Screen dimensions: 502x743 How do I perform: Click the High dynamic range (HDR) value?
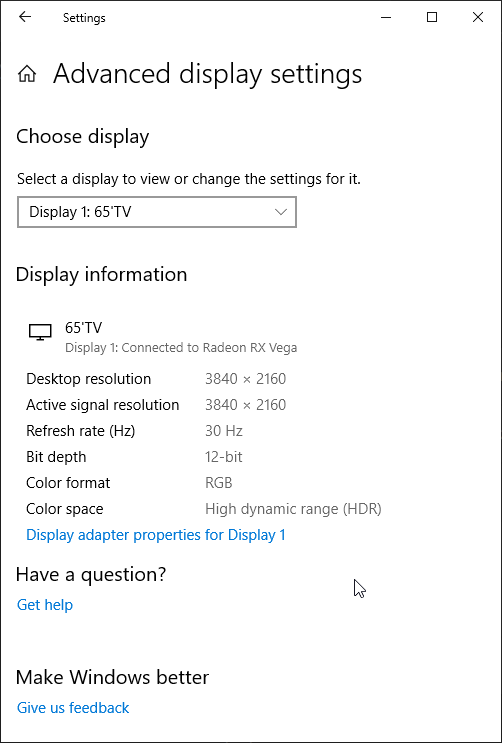tap(293, 509)
